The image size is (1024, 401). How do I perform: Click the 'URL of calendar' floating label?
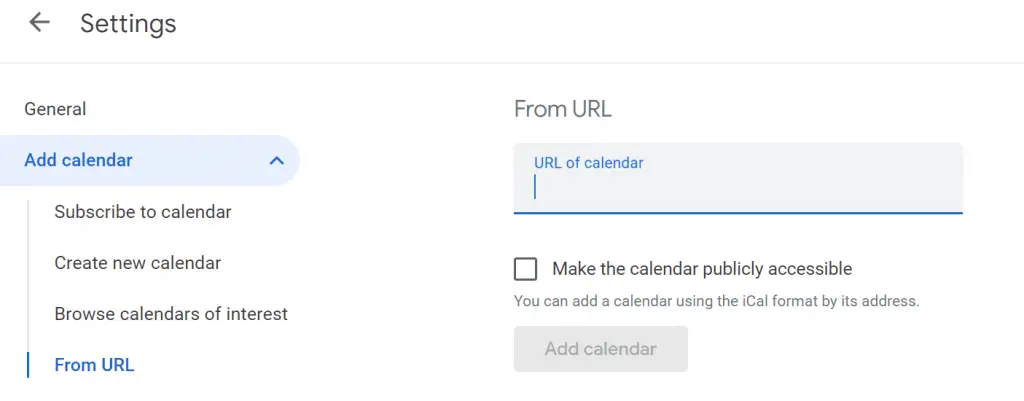(589, 162)
